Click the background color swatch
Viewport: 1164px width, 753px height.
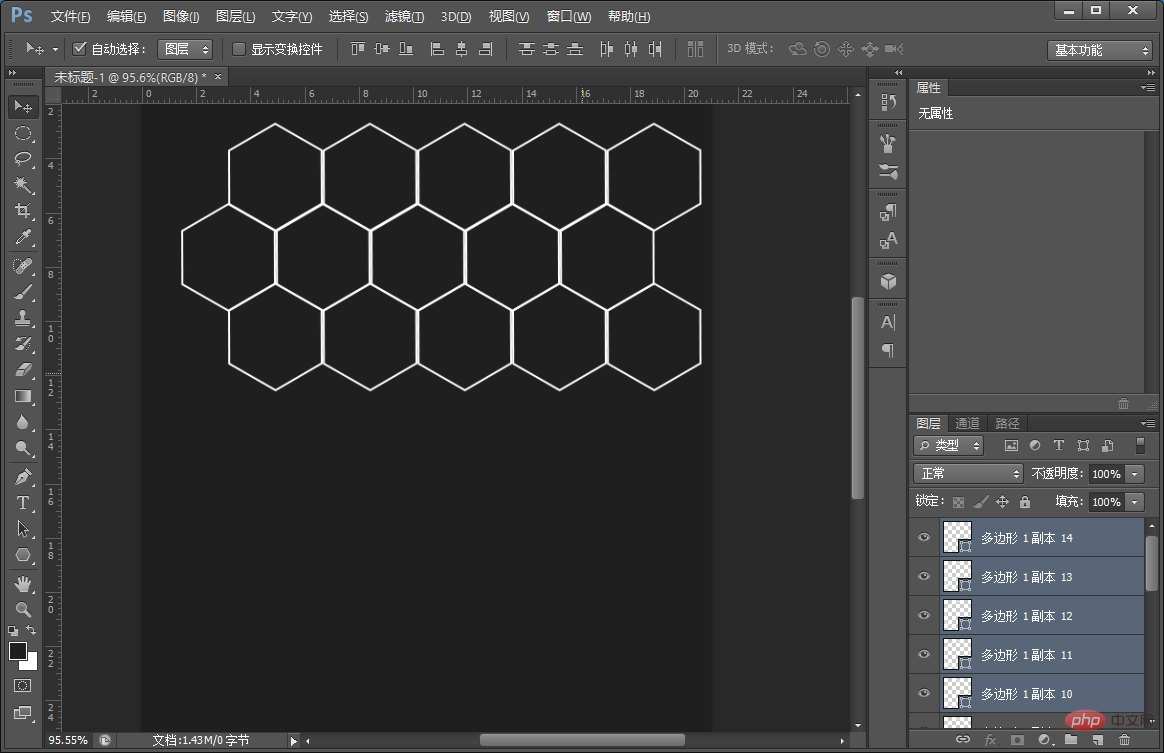tap(31, 663)
